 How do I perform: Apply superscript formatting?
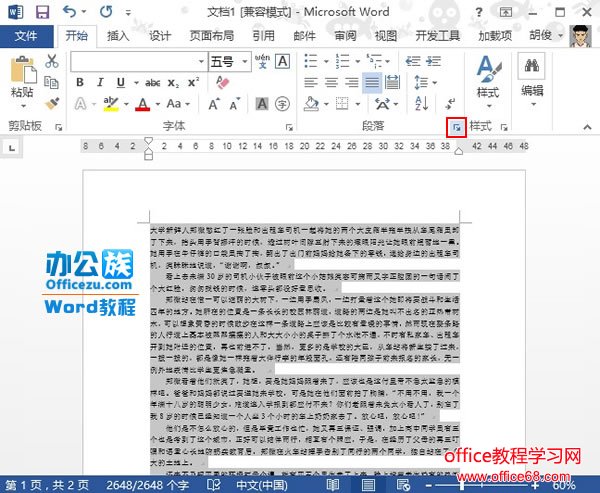click(193, 82)
